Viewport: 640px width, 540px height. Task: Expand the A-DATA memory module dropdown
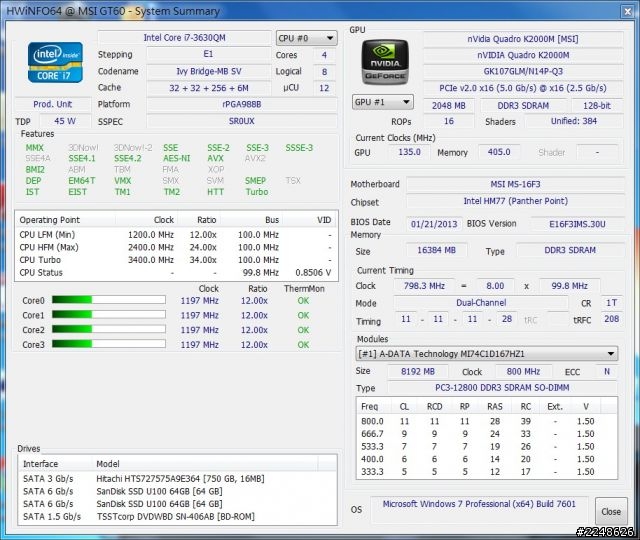487,353
